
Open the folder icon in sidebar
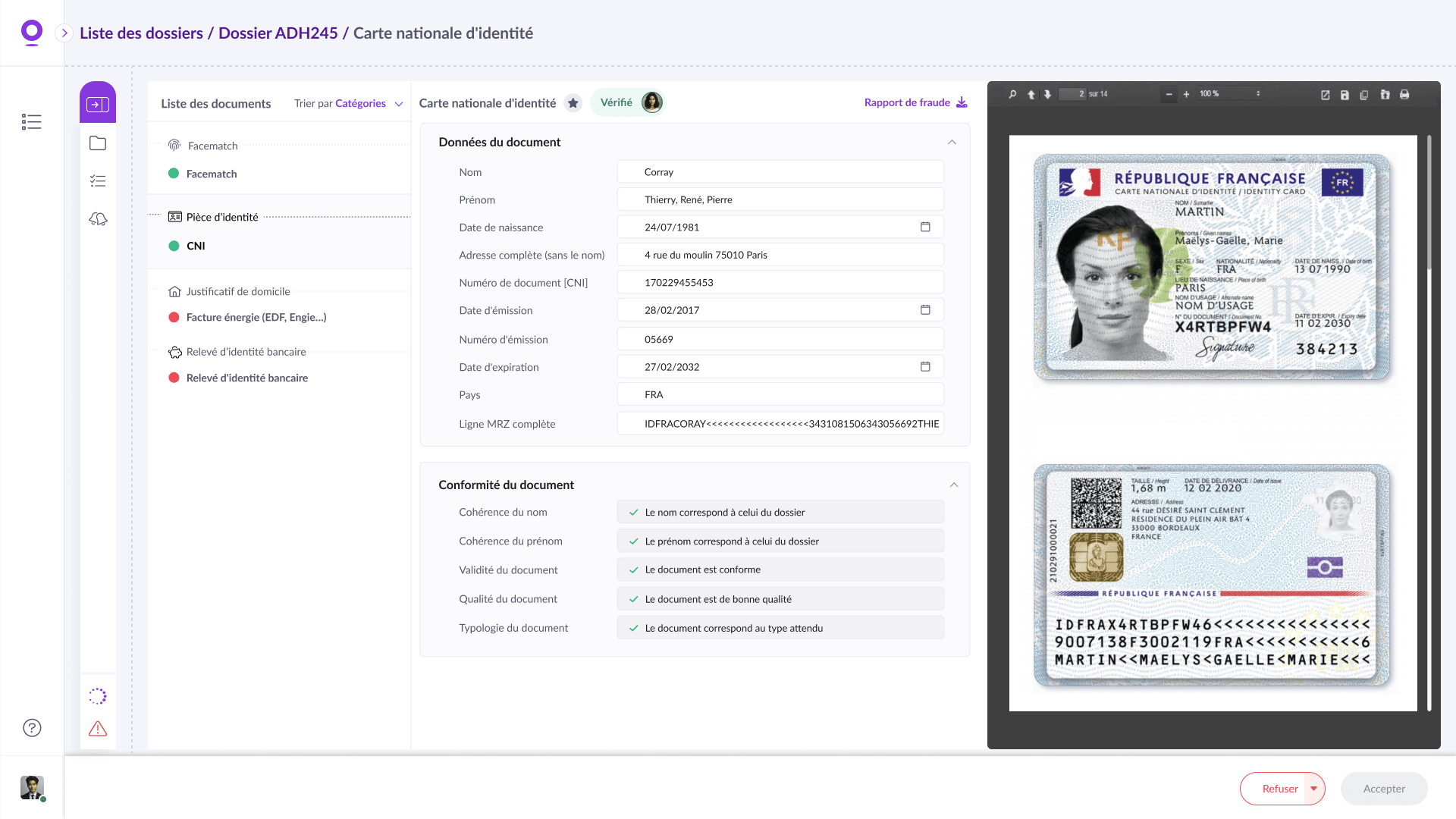98,143
